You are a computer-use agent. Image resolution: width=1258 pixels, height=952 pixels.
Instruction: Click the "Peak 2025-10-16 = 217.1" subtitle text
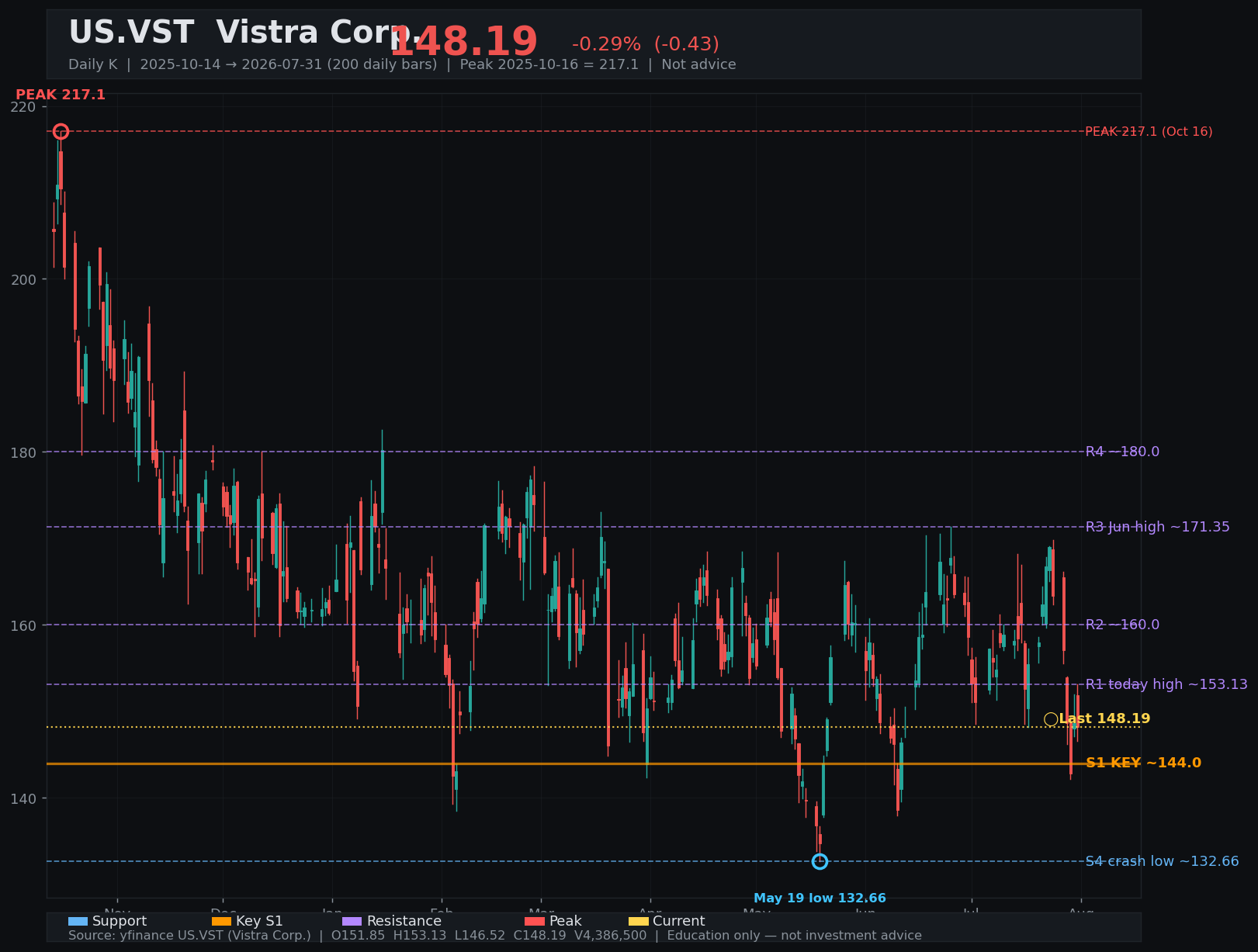(549, 64)
